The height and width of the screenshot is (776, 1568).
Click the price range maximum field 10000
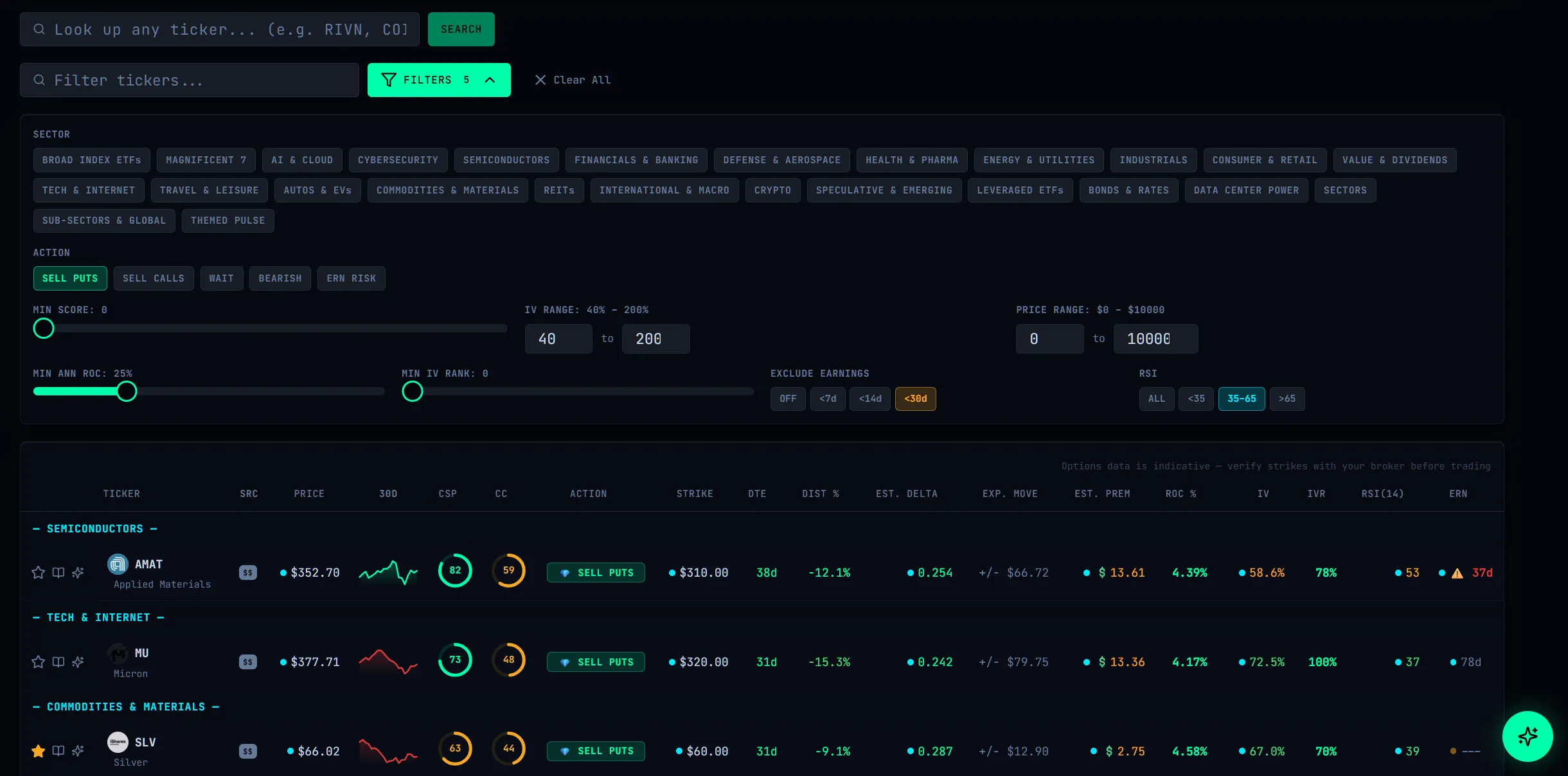[1155, 339]
